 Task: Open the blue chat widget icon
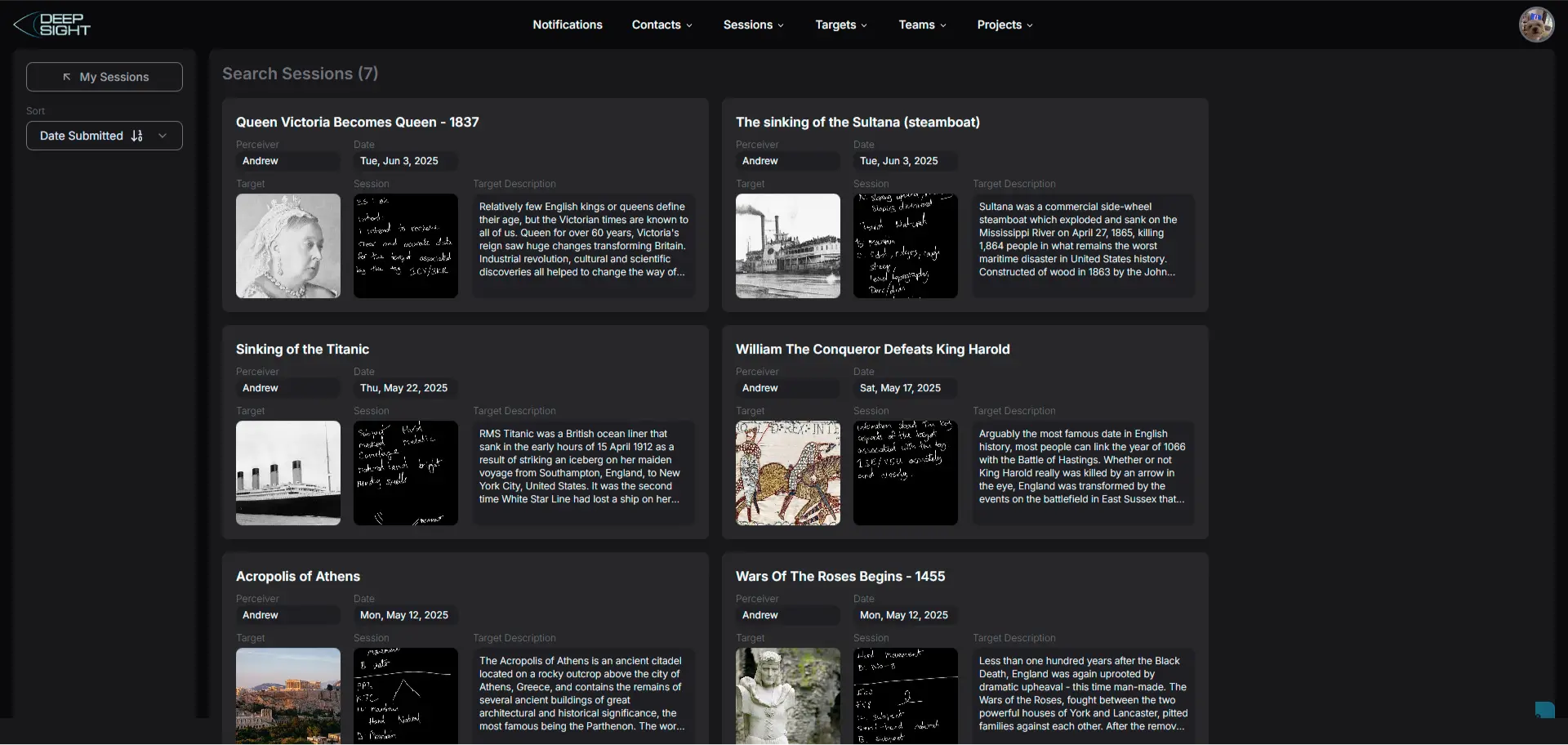point(1544,710)
